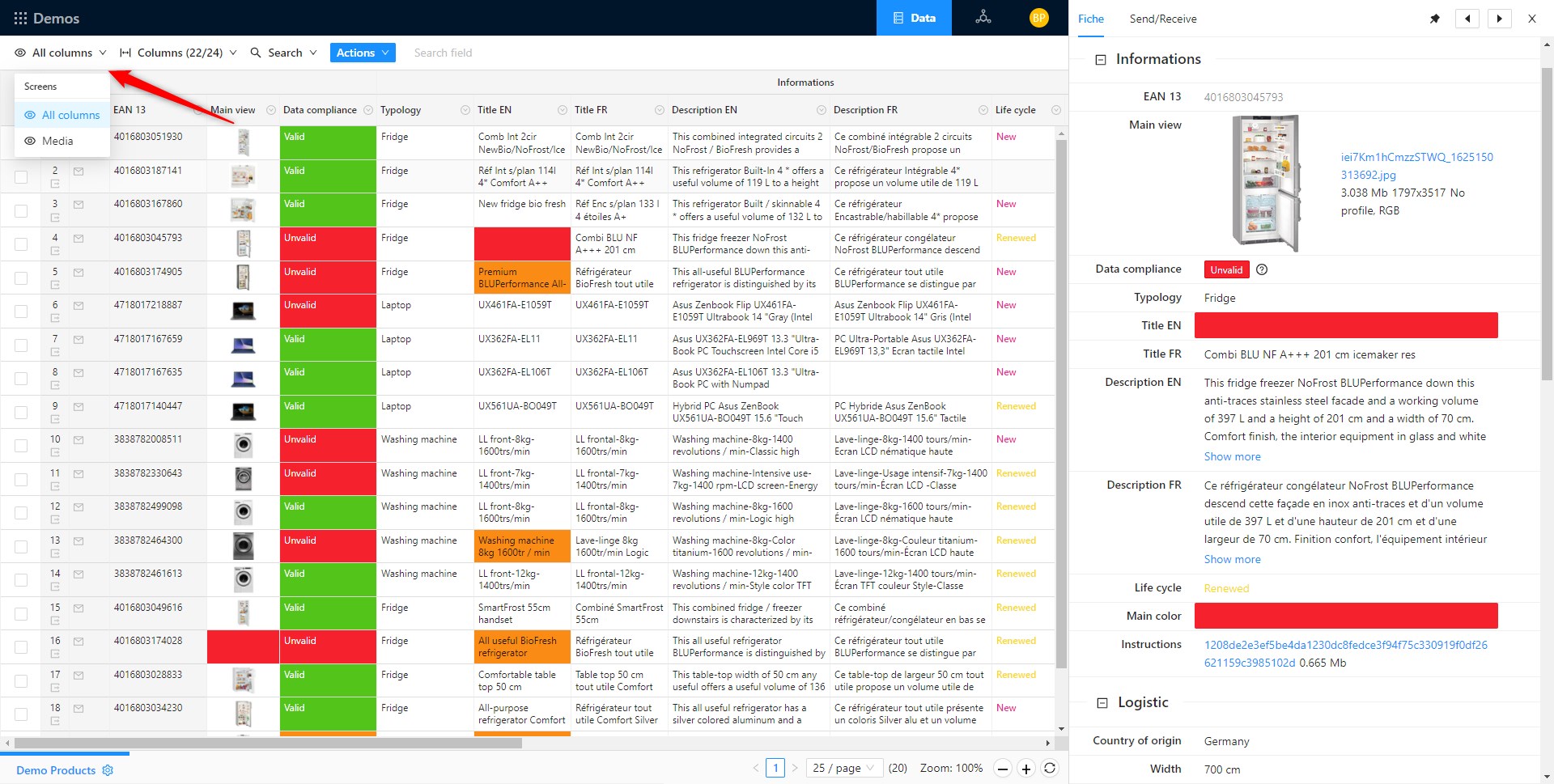Screen dimensions: 1554x784
Task: Click the Search magnifier icon in the toolbar
Action: pos(255,53)
